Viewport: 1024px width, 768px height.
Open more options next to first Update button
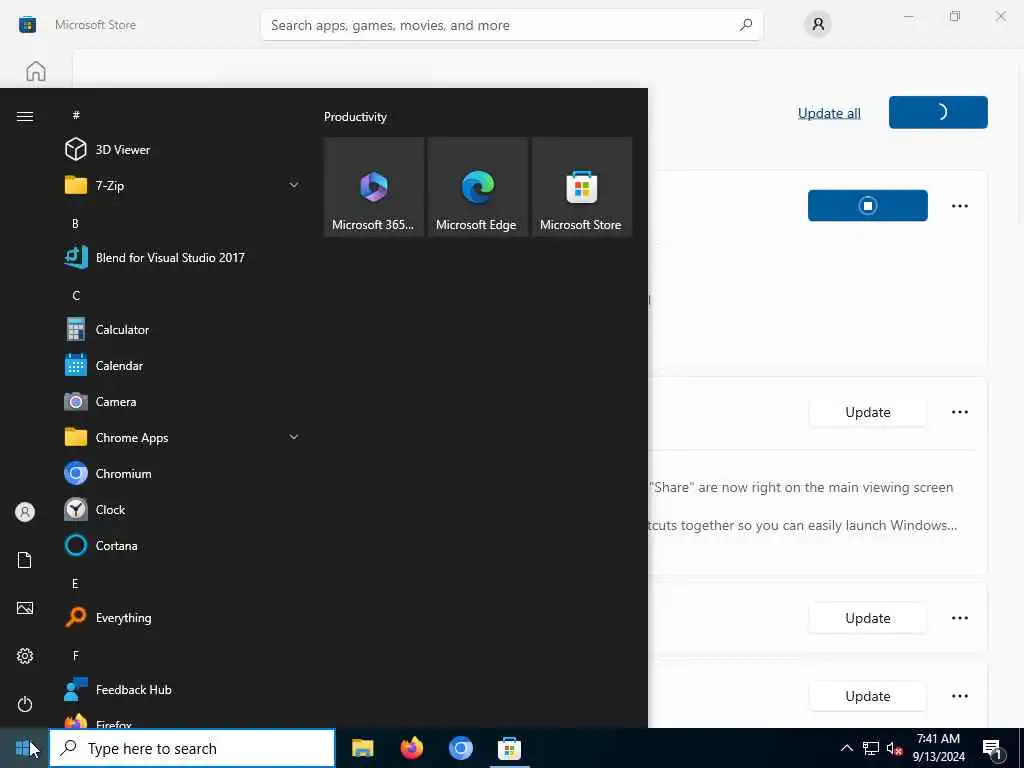pyautogui.click(x=959, y=412)
